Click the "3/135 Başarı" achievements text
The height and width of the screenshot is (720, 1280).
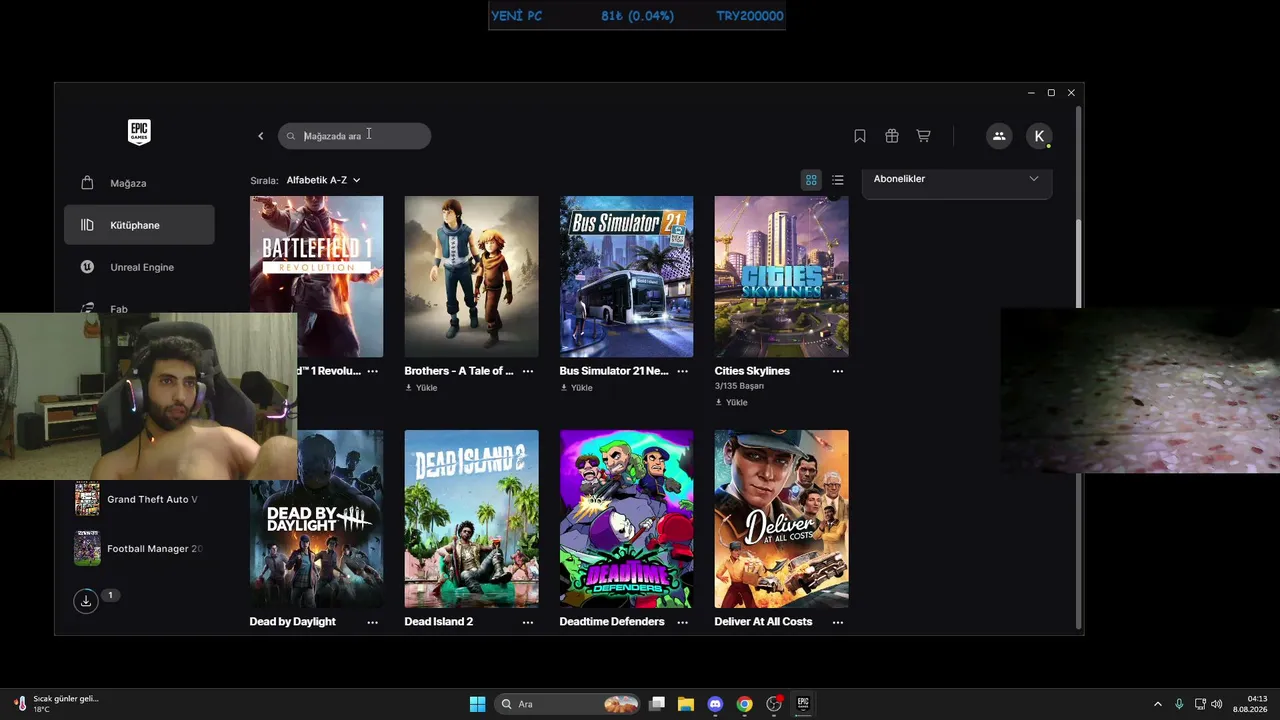click(739, 386)
